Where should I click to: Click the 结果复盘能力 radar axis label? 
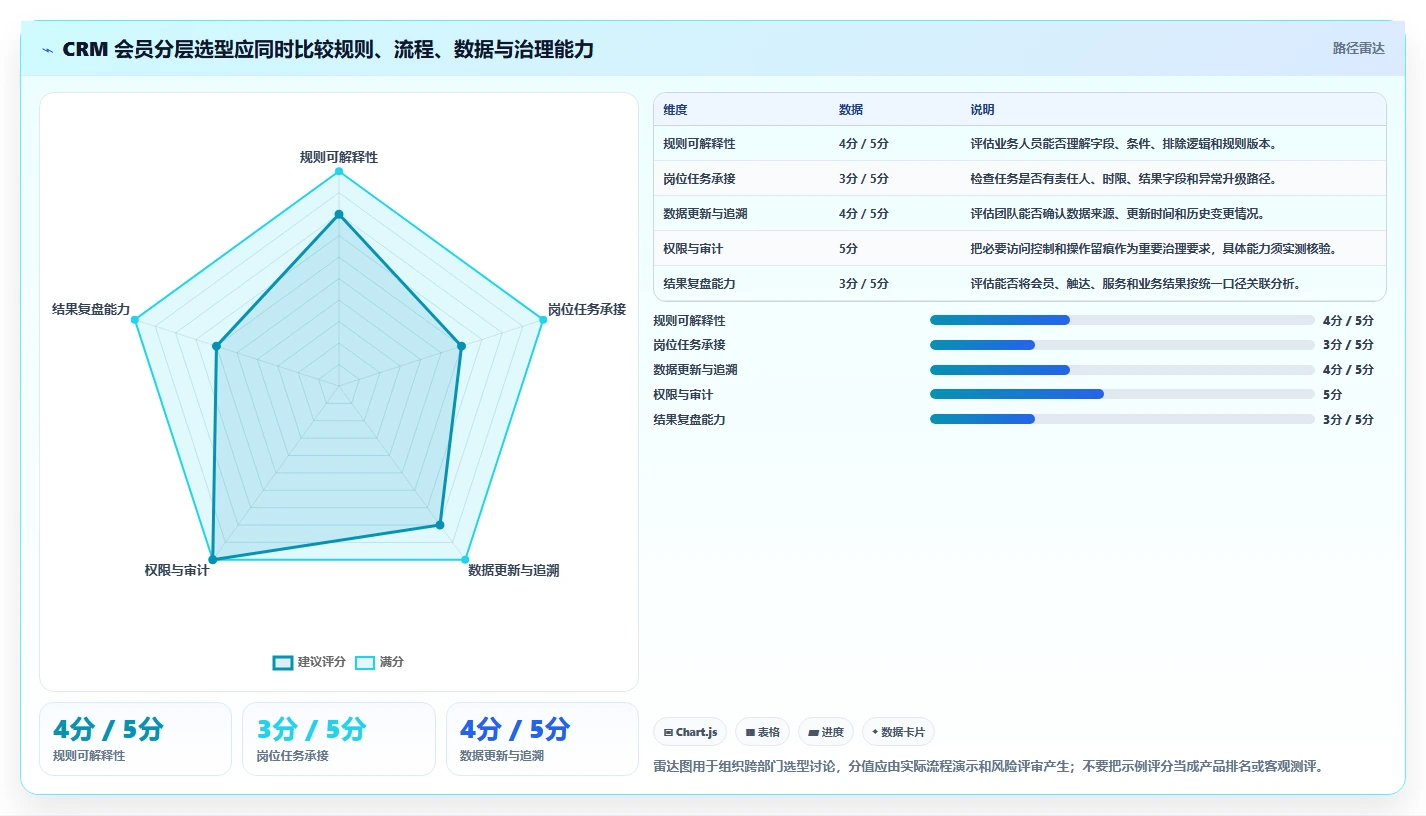point(91,309)
